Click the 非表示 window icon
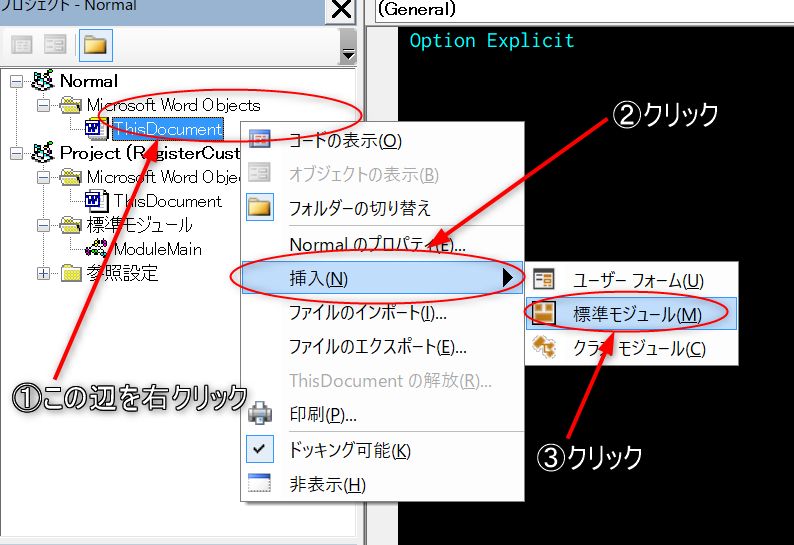 [260, 483]
